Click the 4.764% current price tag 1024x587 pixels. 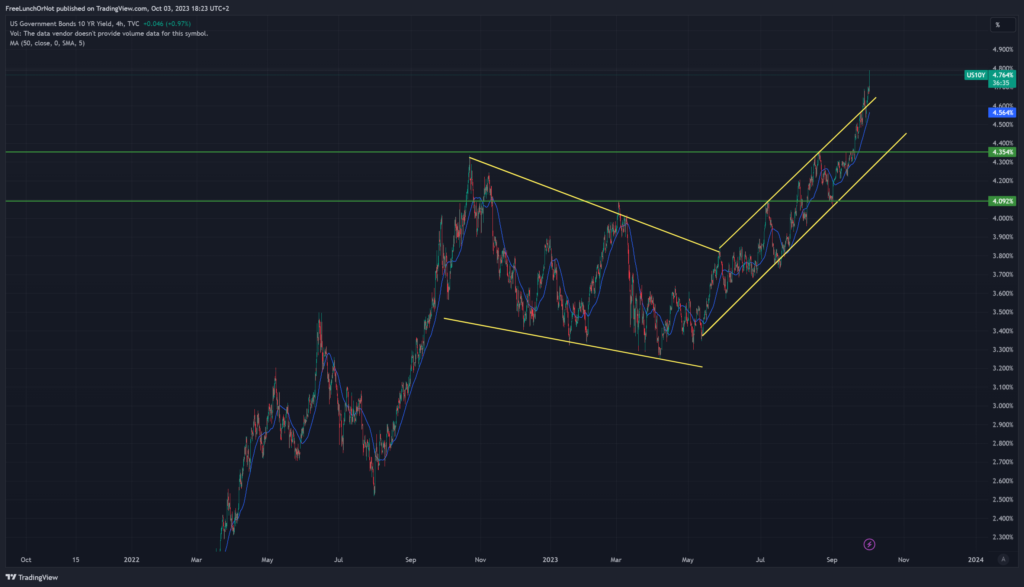pos(1001,75)
